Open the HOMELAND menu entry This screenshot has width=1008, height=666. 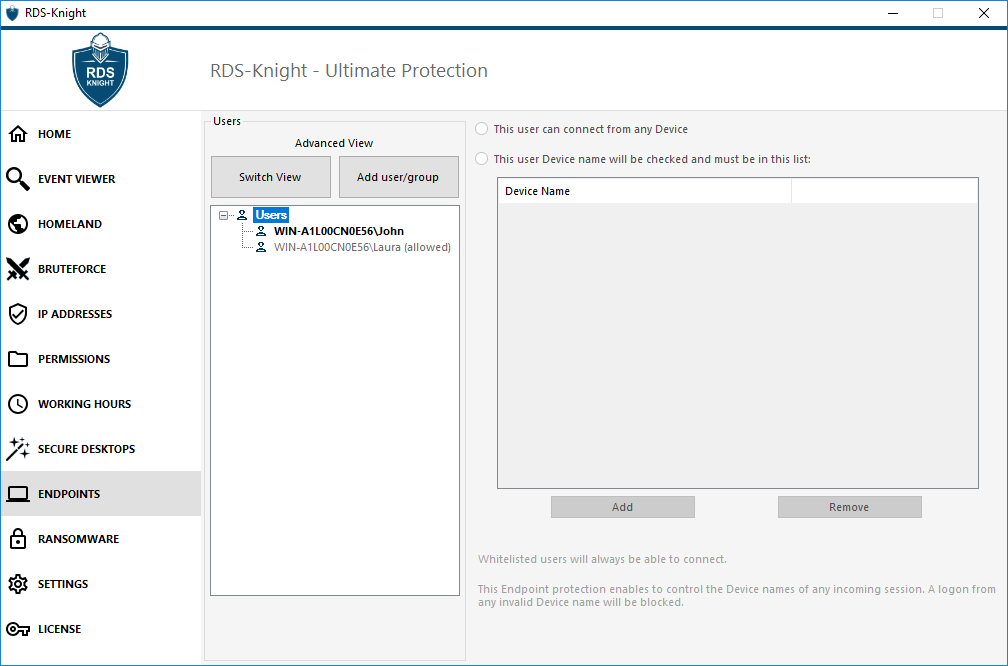coord(101,224)
